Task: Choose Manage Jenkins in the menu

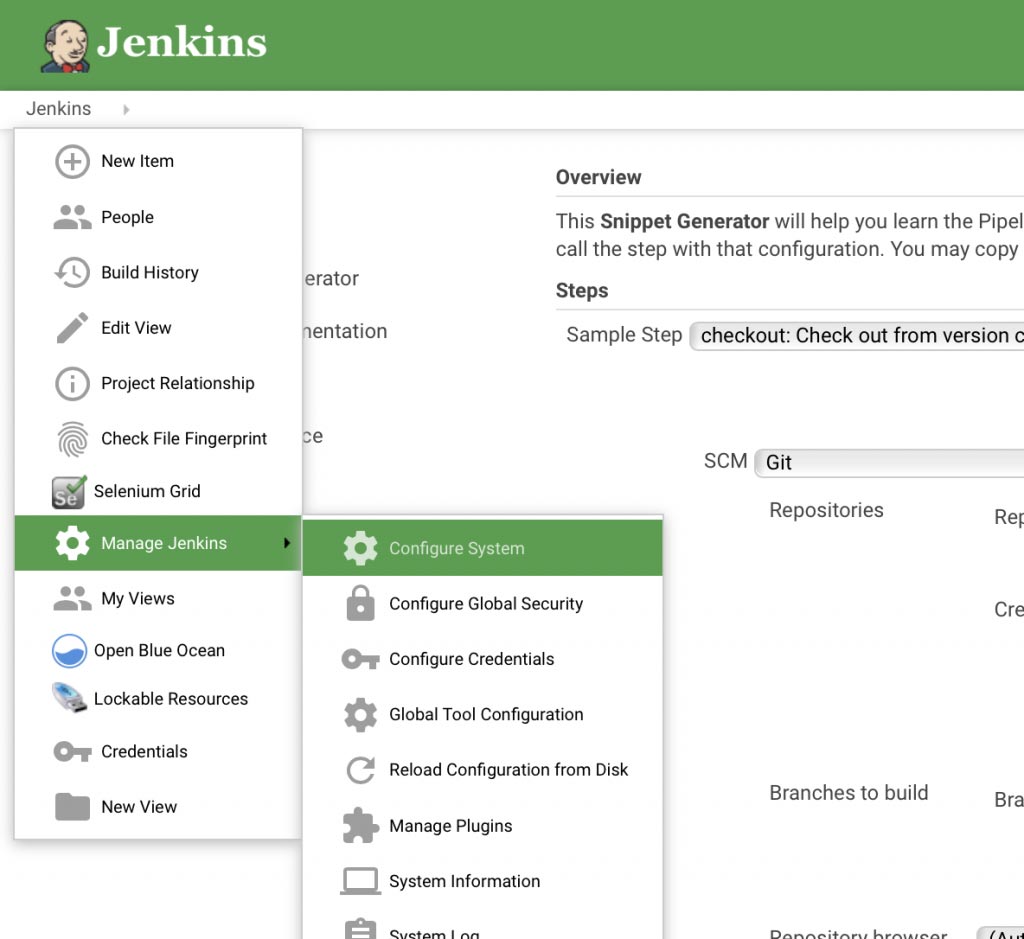Action: (158, 543)
